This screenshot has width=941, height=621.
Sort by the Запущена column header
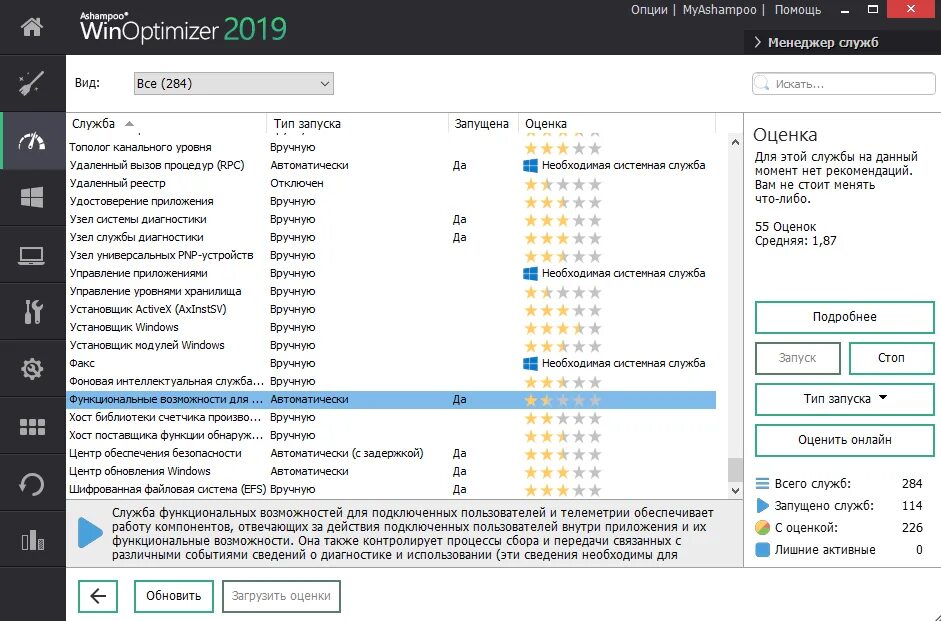[483, 124]
